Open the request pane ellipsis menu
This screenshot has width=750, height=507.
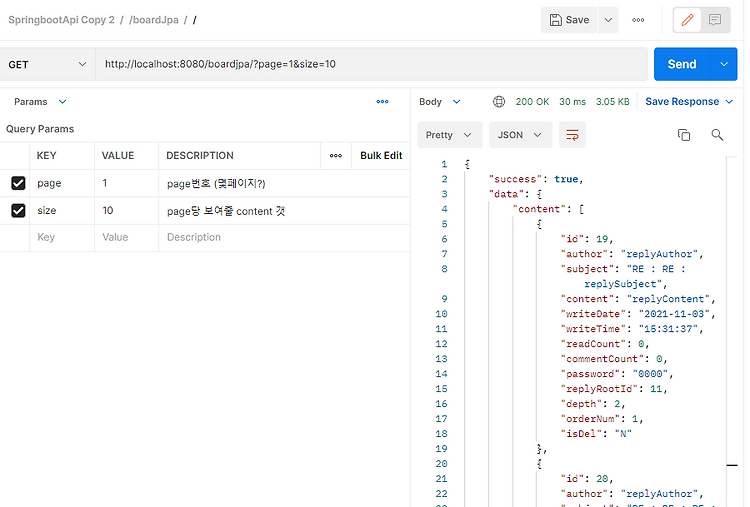pyautogui.click(x=382, y=101)
